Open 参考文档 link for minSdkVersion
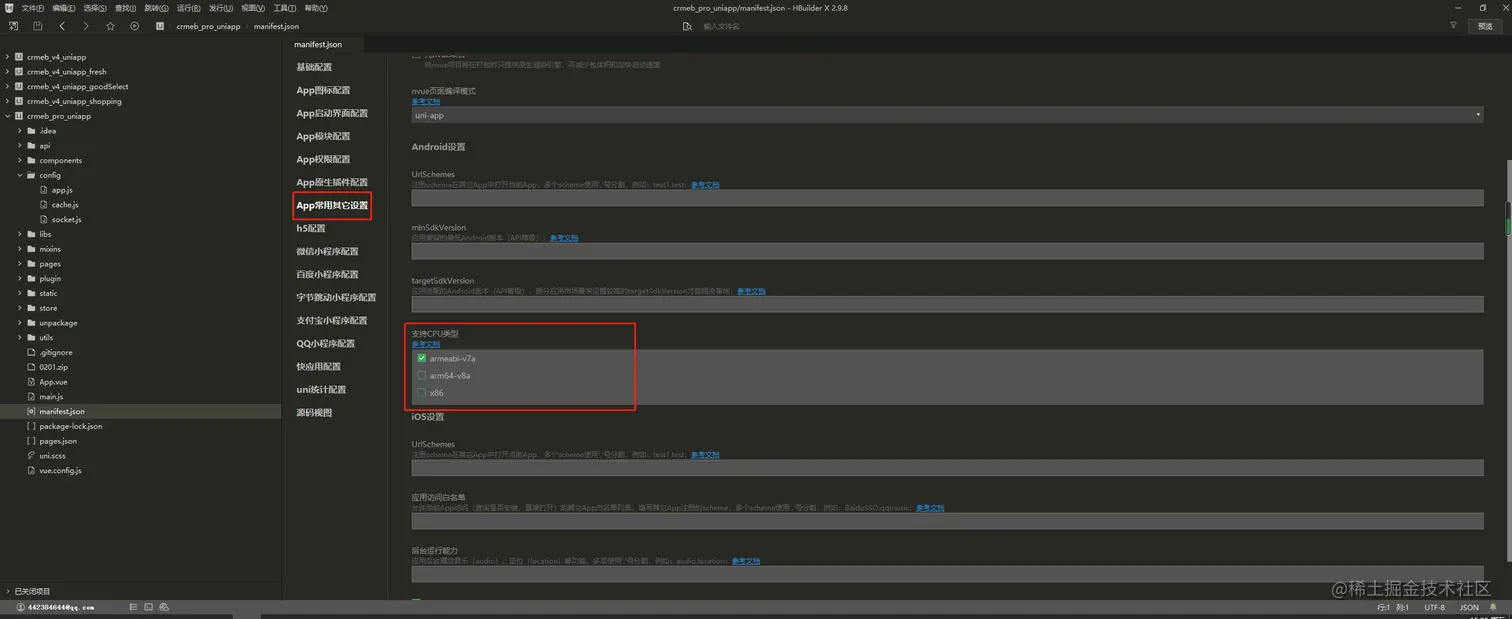1512x619 pixels. pyautogui.click(x=564, y=238)
